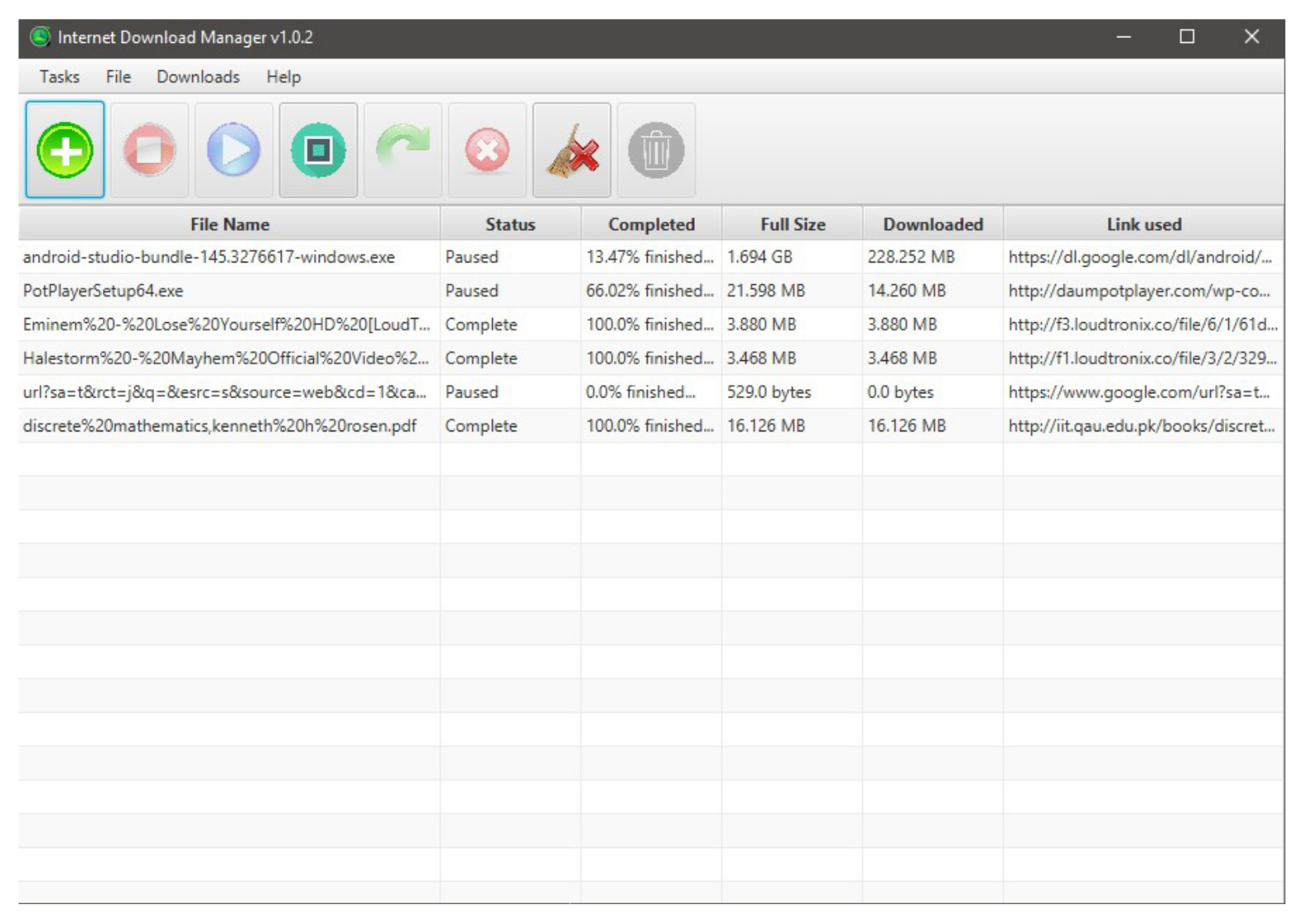Open the Tasks menu
Image resolution: width=1297 pixels, height=924 pixels.
tap(60, 77)
